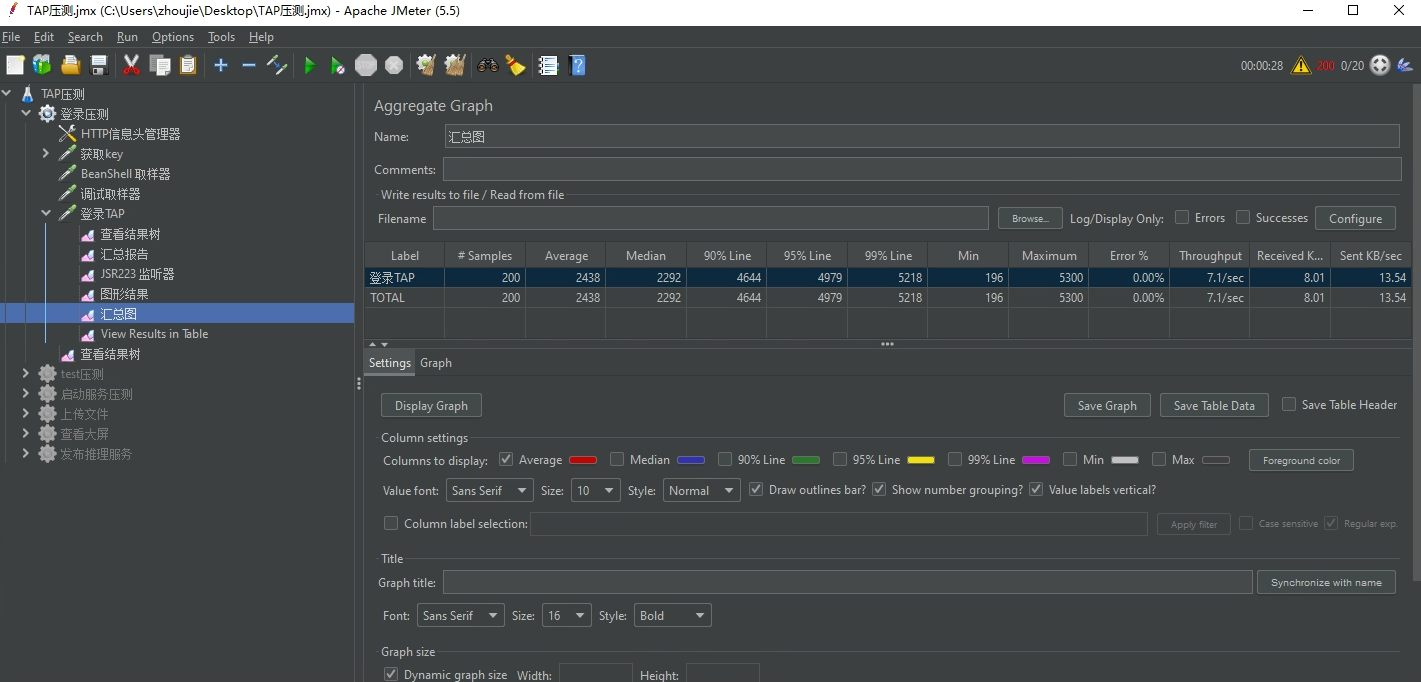The height and width of the screenshot is (682, 1421).
Task: Check the Save Table Header box
Action: (x=1289, y=405)
